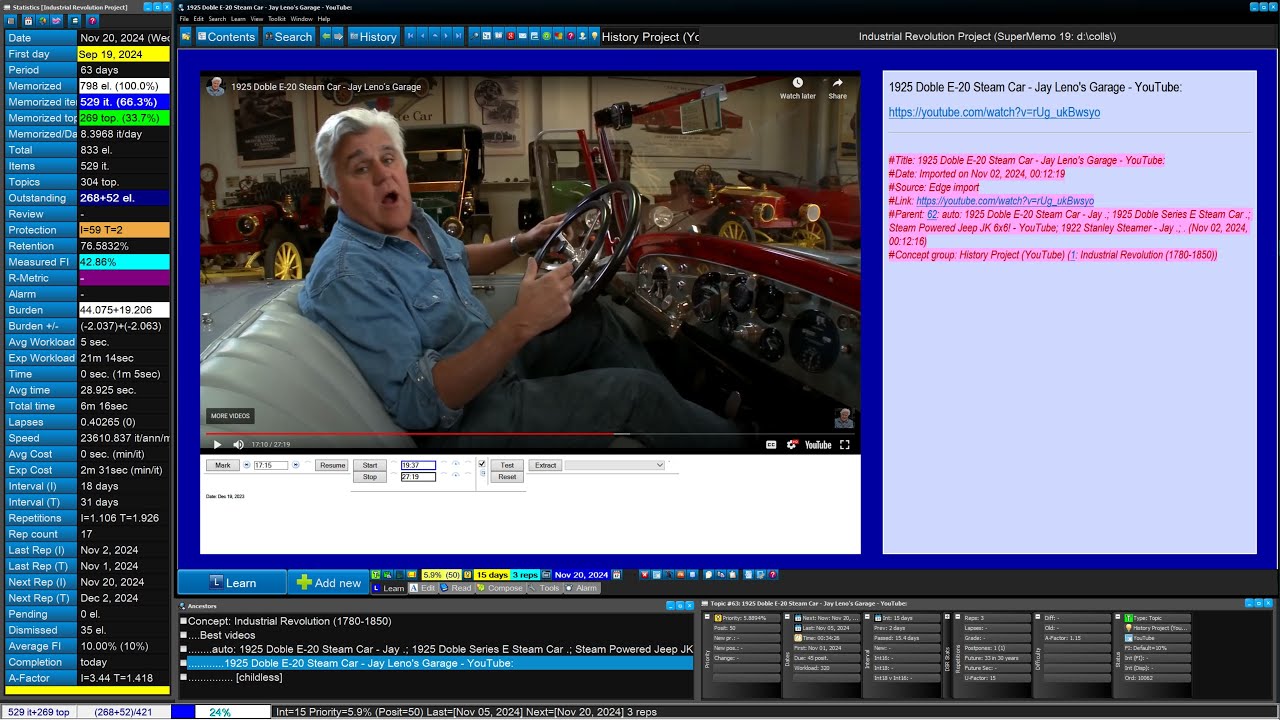Switch to the Compose tab
The image size is (1280, 720).
pyautogui.click(x=501, y=588)
